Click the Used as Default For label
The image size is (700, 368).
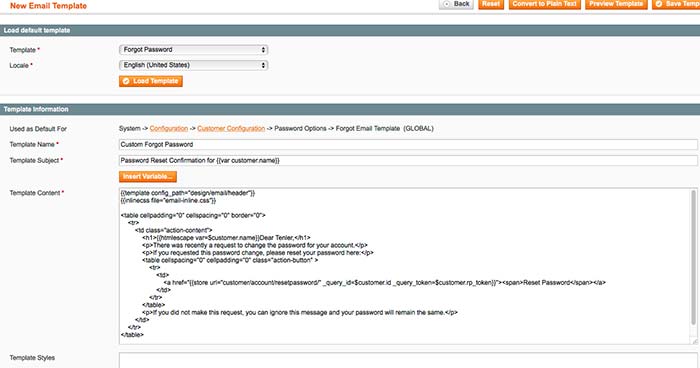[x=38, y=129]
